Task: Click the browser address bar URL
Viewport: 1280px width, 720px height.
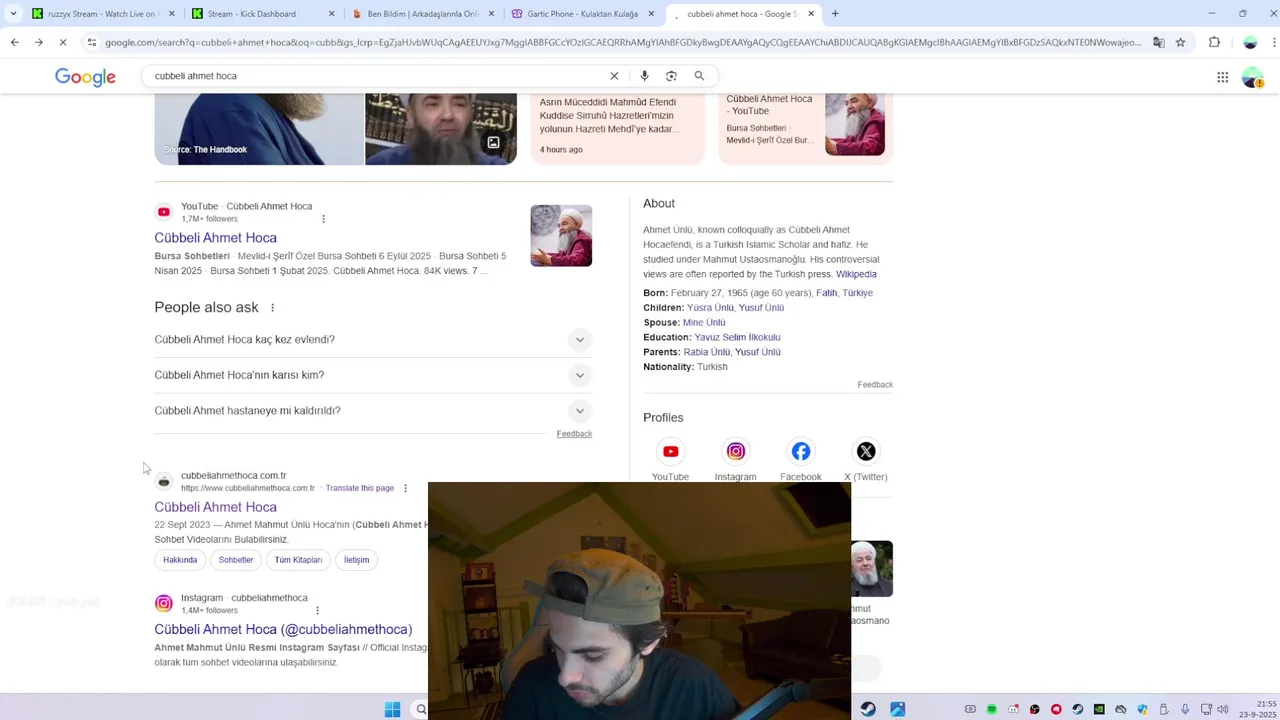Action: point(622,42)
